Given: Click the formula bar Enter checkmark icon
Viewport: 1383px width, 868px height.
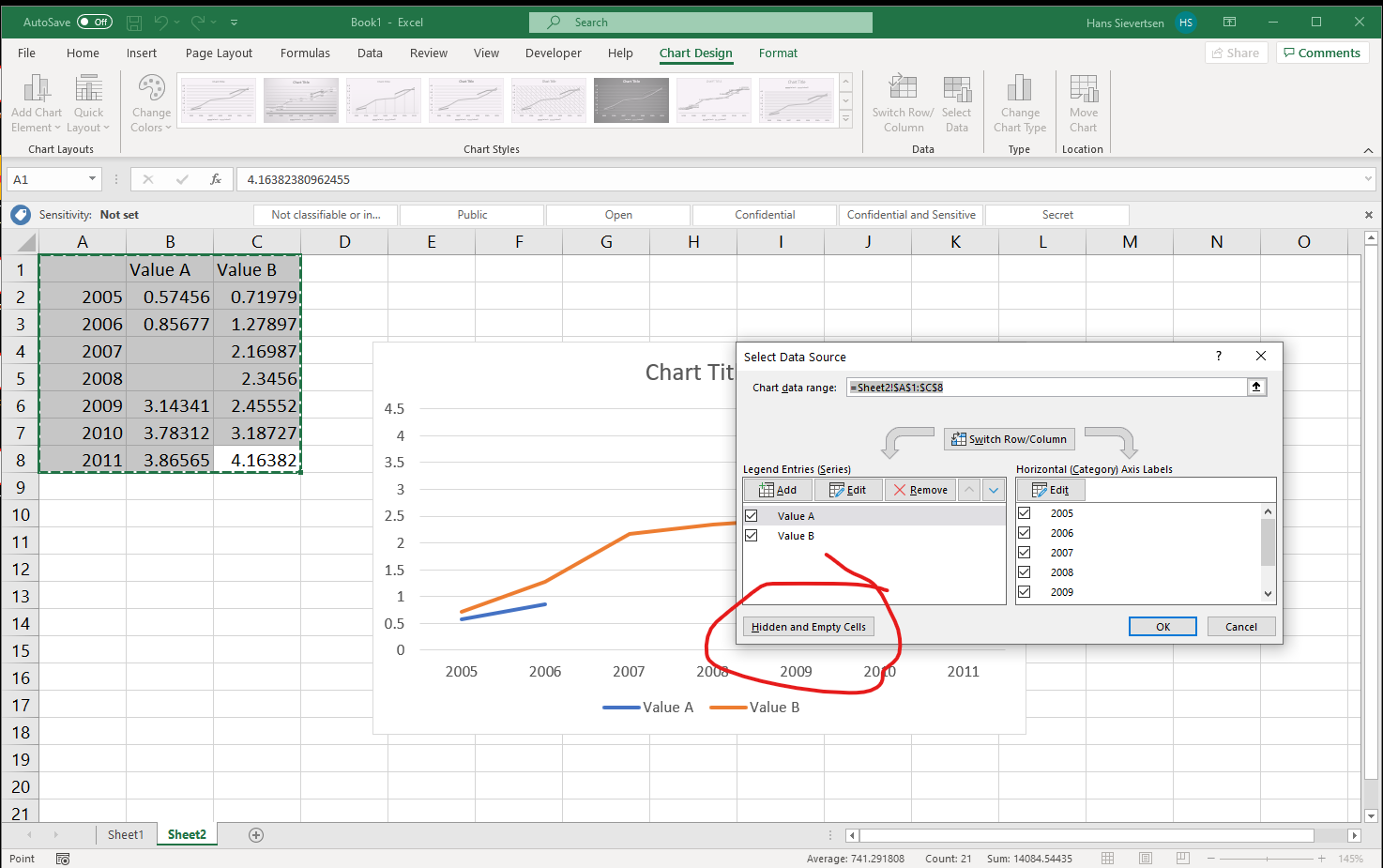Looking at the screenshot, I should pyautogui.click(x=182, y=178).
